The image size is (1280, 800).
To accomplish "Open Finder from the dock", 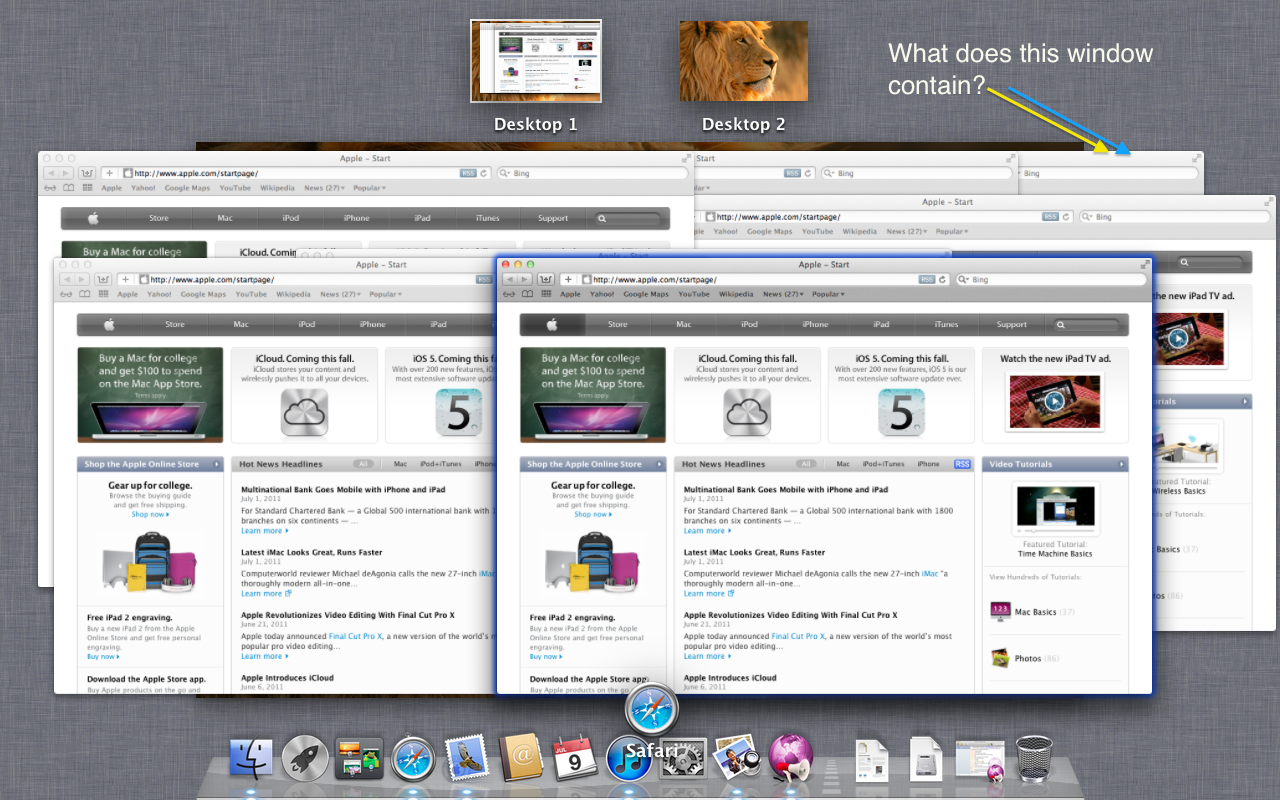I will click(x=250, y=758).
